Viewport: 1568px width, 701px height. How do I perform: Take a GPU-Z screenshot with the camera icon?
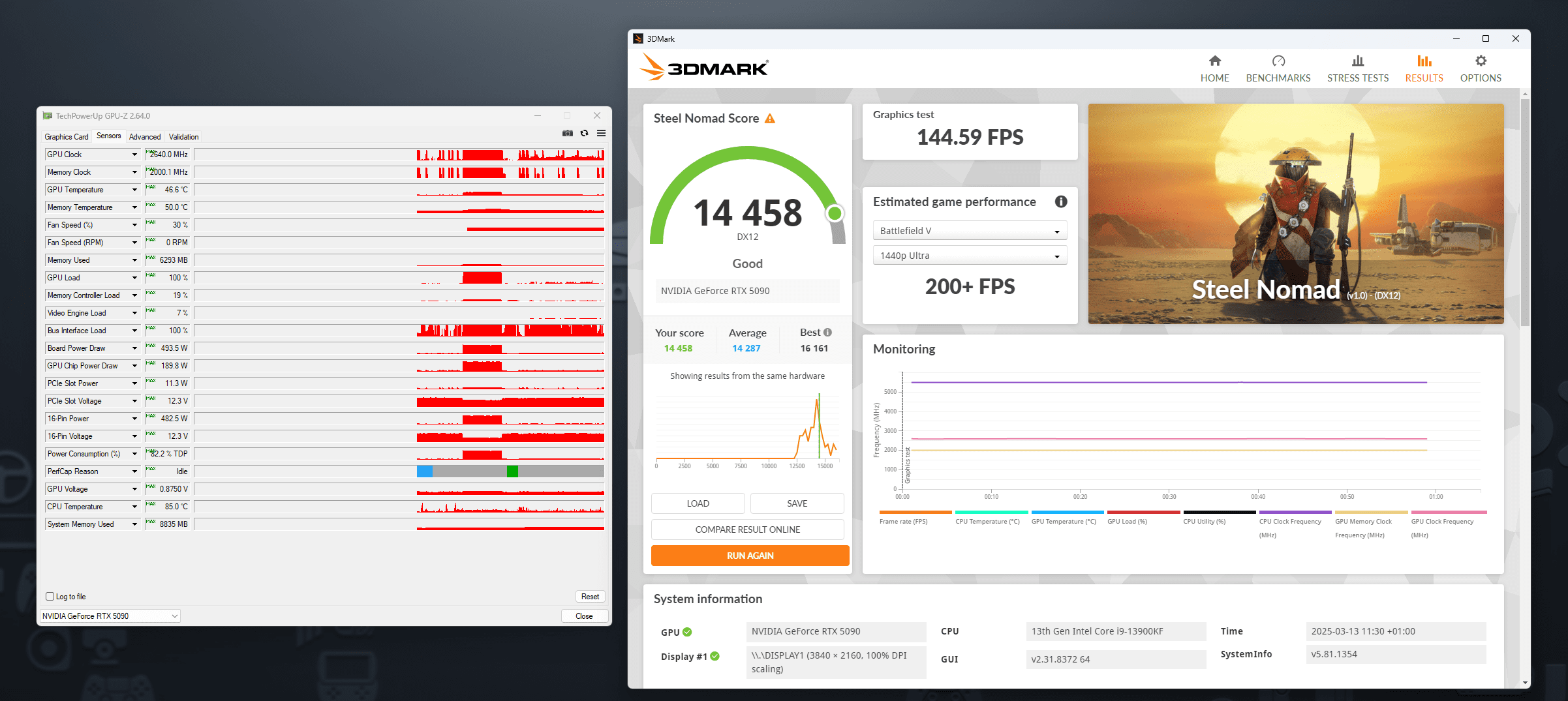click(x=568, y=133)
